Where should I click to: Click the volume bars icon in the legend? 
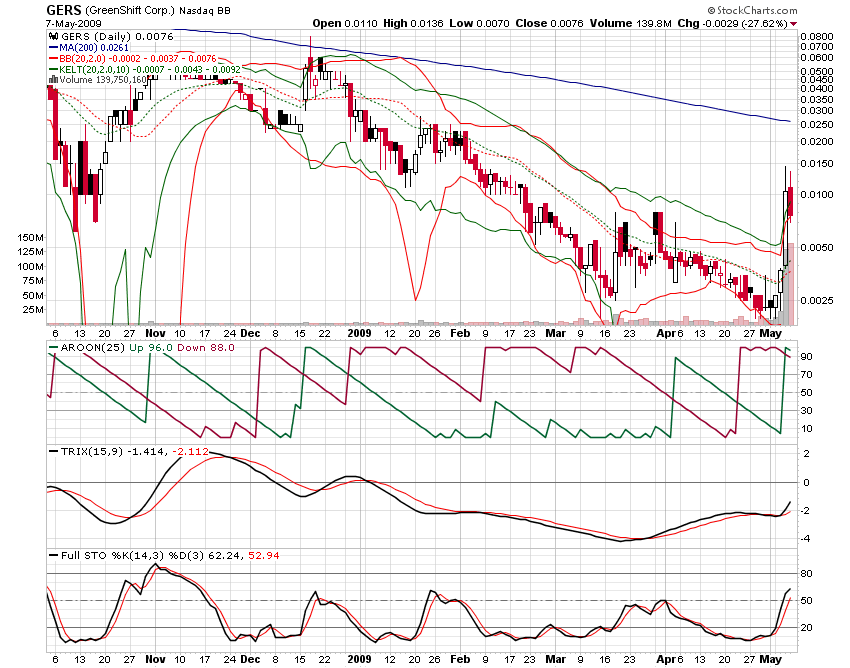tap(53, 80)
